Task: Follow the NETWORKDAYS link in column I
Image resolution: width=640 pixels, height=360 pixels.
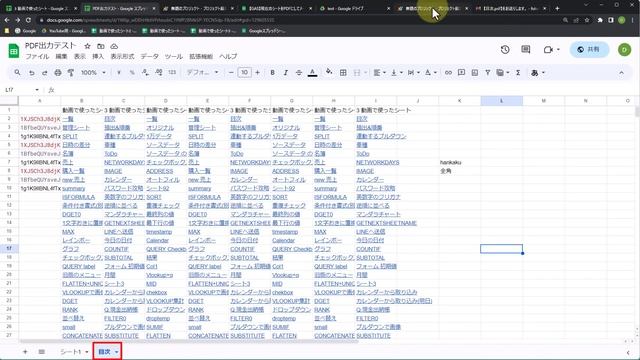Action: tap(378, 162)
